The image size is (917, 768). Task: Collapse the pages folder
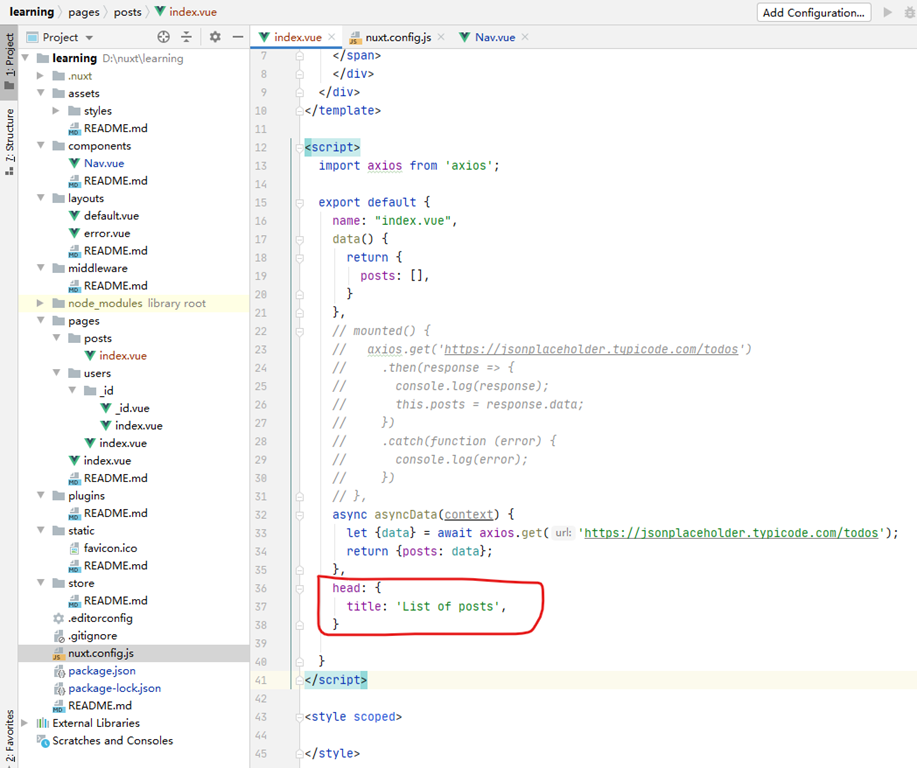click(x=40, y=321)
